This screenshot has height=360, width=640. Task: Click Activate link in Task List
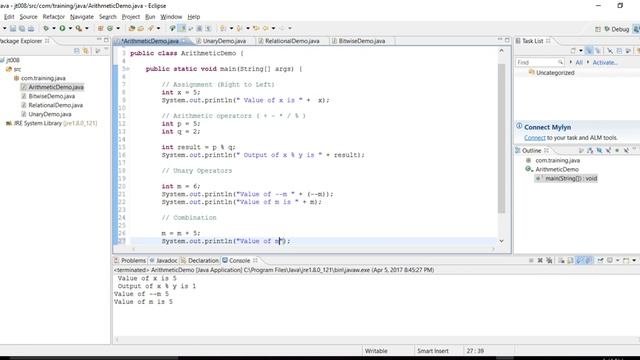click(605, 62)
